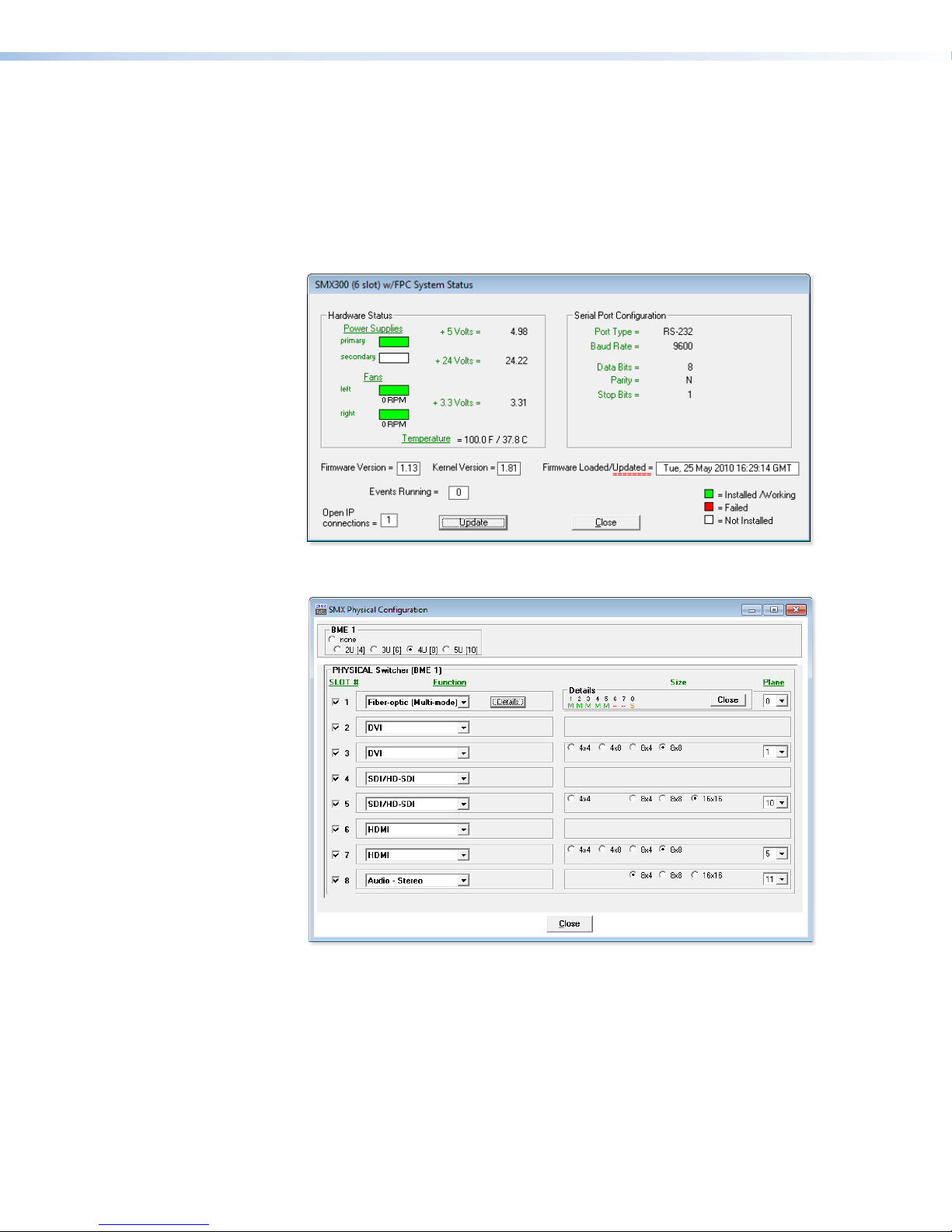Click the Fans heading link
Image resolution: width=952 pixels, height=1232 pixels.
(x=373, y=377)
